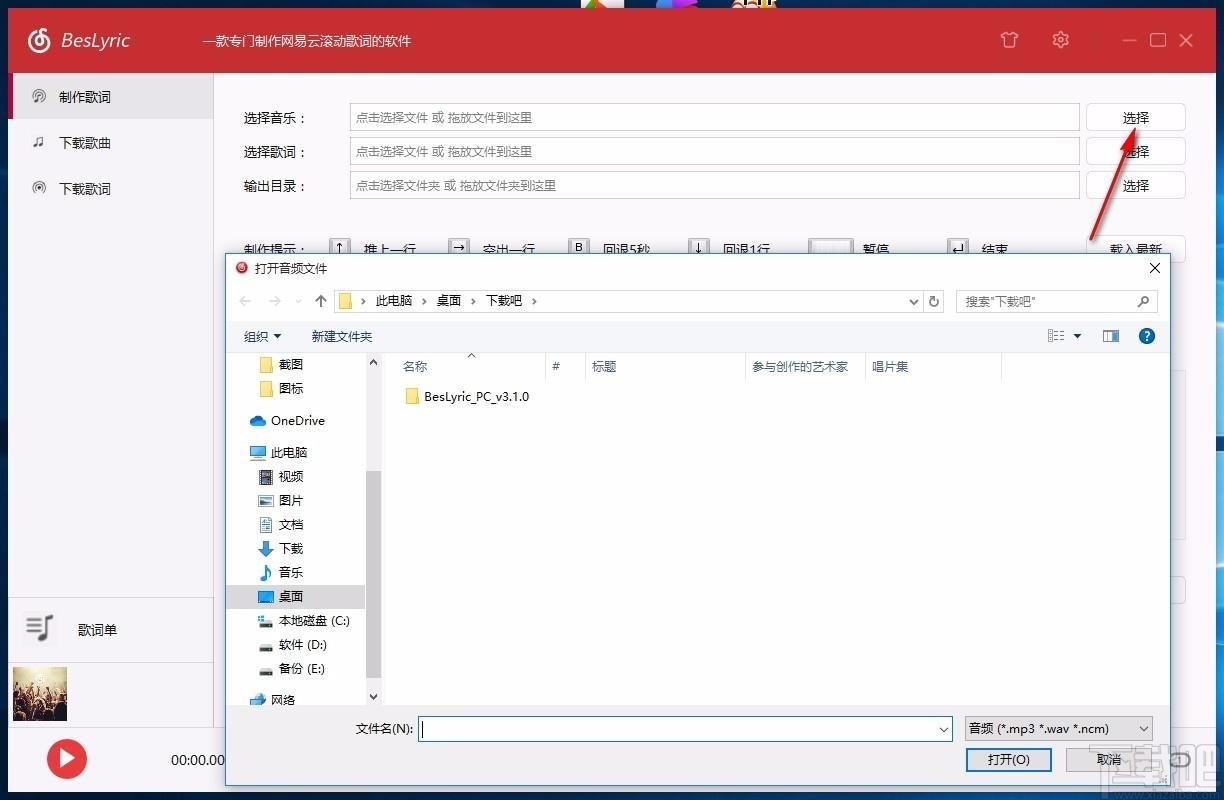Image resolution: width=1224 pixels, height=800 pixels.
Task: Switch to 下载歌词 tab
Action: [x=111, y=188]
